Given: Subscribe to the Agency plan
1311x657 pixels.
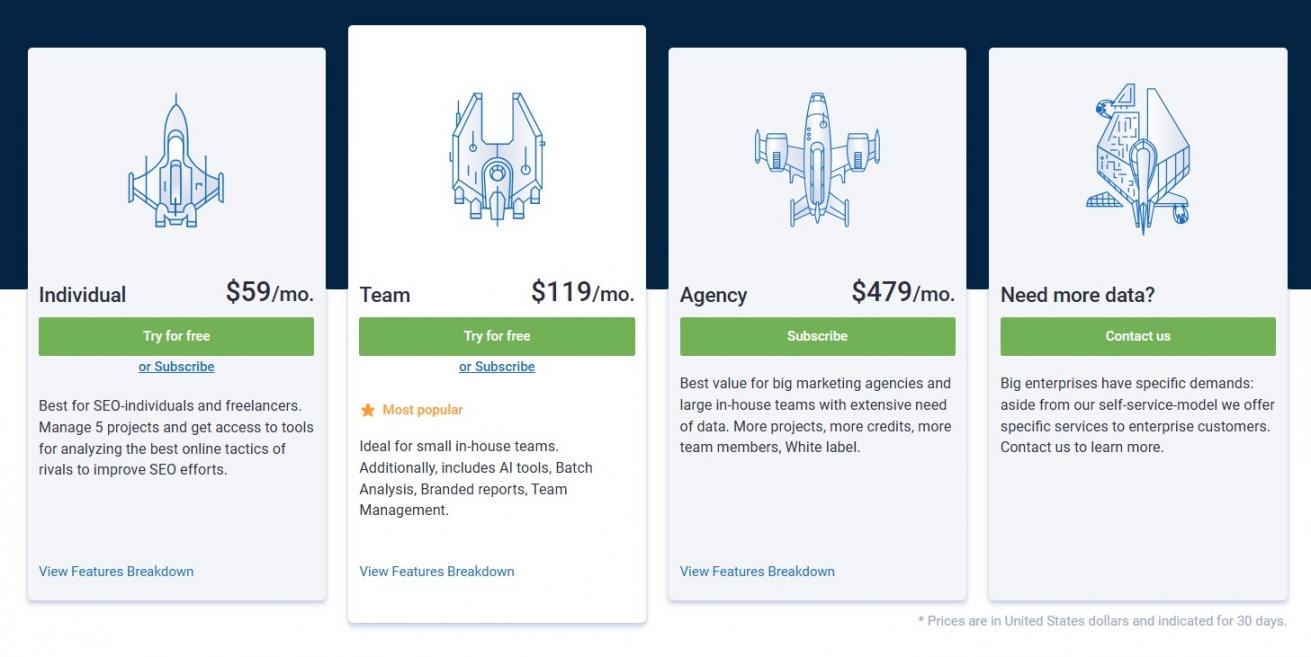Looking at the screenshot, I should [817, 336].
